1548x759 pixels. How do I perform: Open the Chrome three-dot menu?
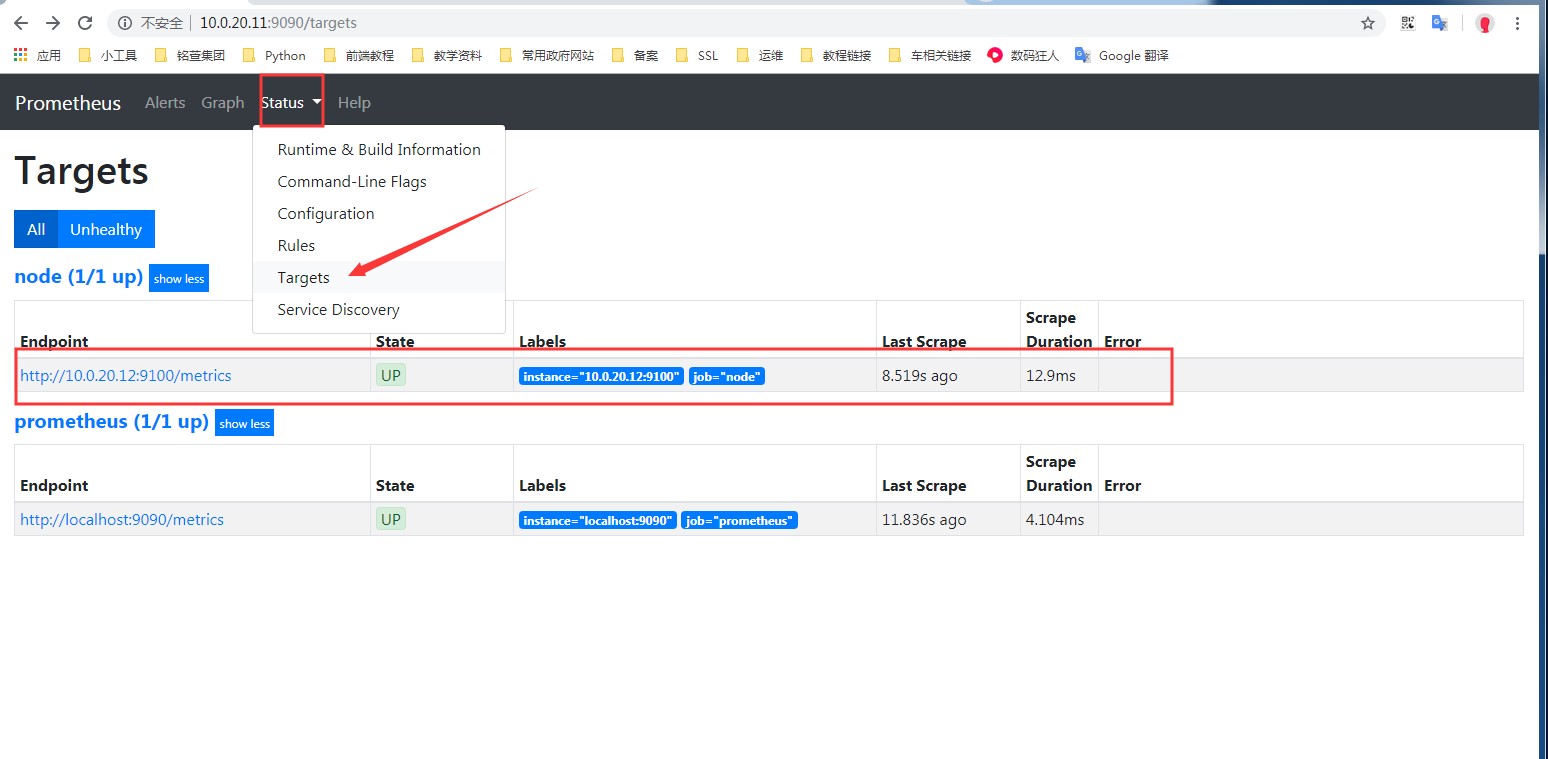pos(1518,23)
